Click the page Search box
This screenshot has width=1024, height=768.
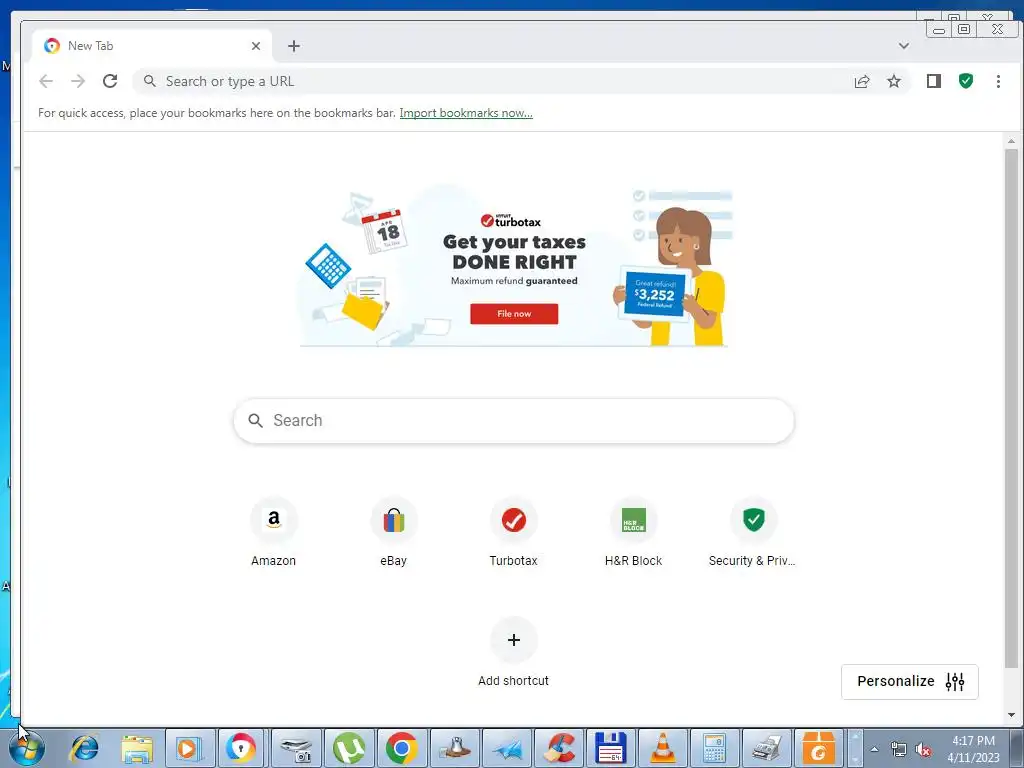click(514, 421)
